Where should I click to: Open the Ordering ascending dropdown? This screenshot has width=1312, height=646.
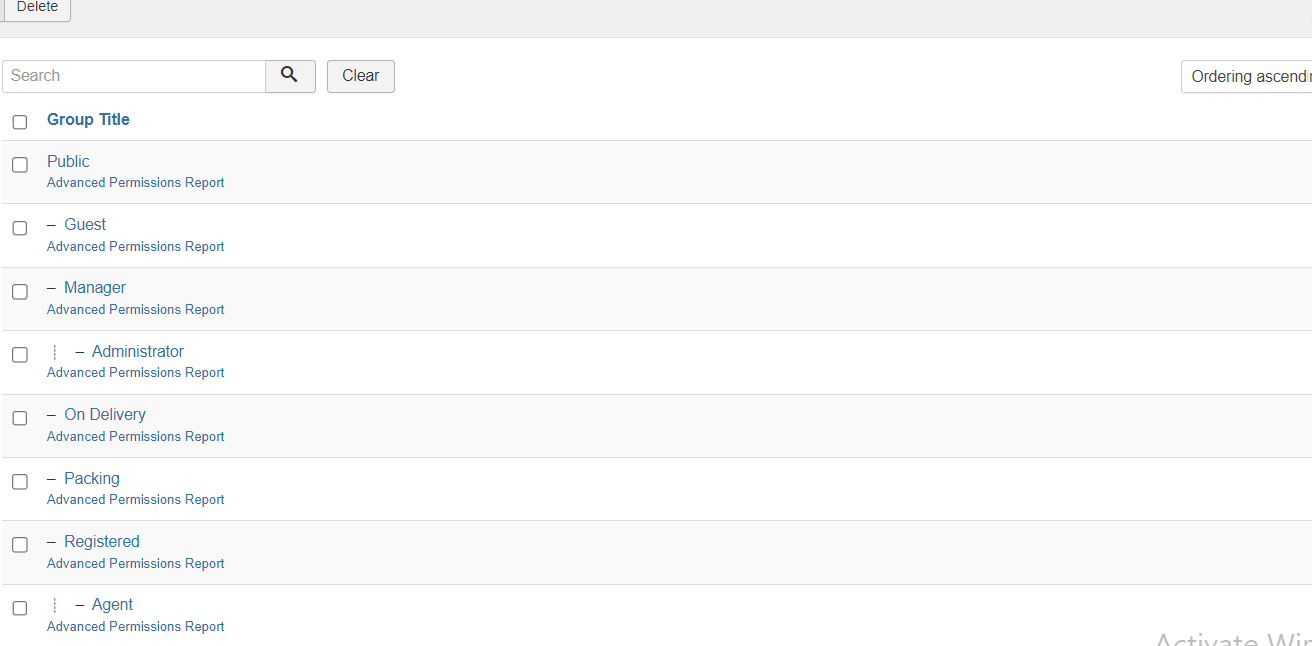[x=1247, y=77]
